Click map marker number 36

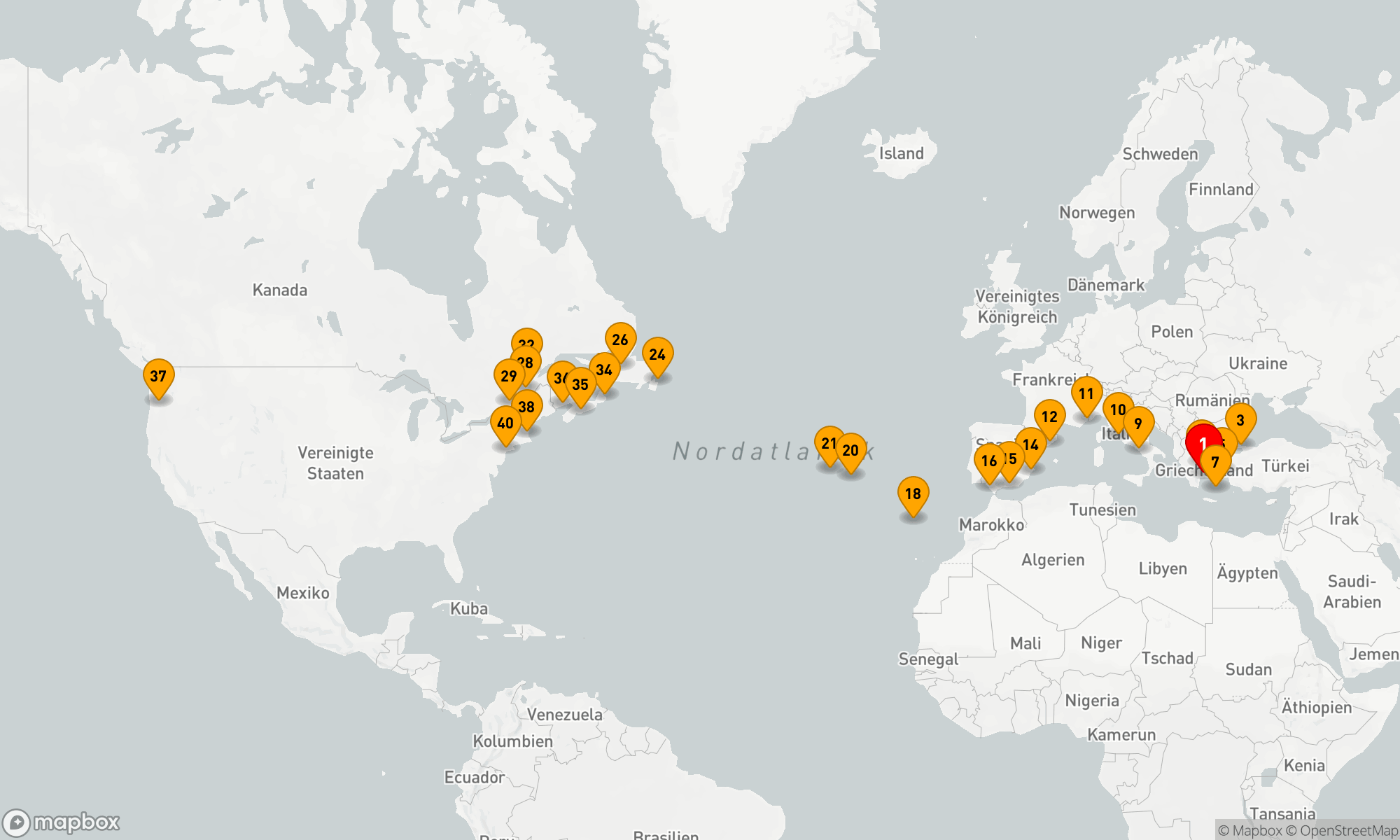[559, 379]
